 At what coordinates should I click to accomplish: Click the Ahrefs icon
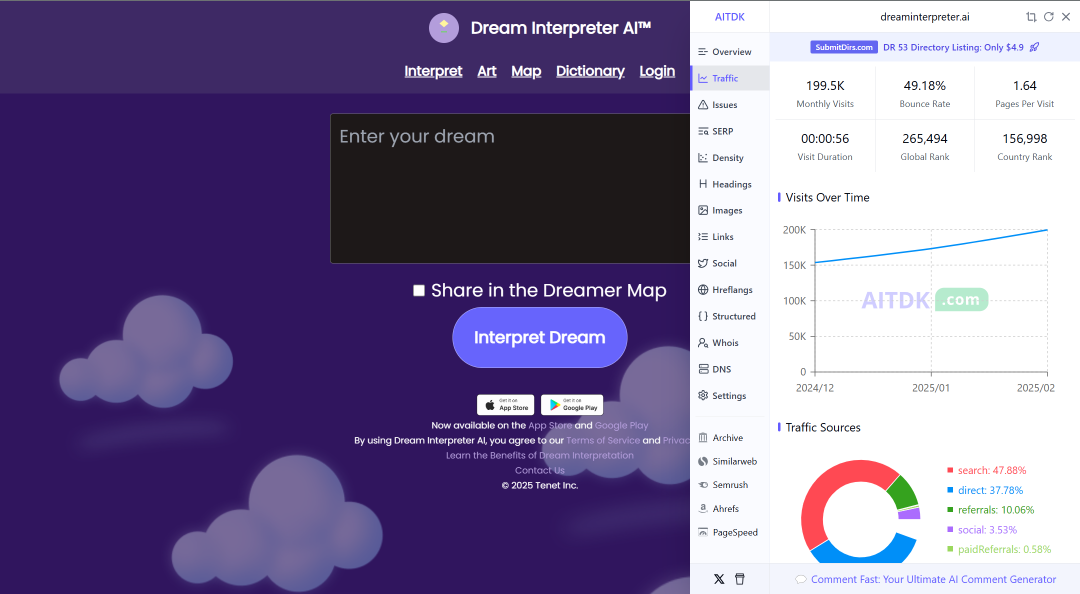[703, 509]
